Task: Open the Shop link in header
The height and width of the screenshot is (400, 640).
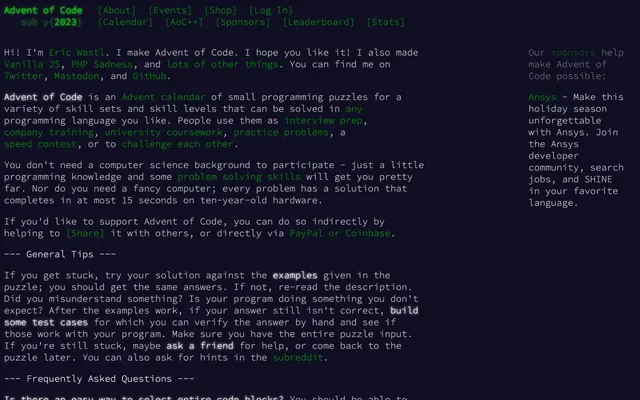Action: (x=220, y=10)
